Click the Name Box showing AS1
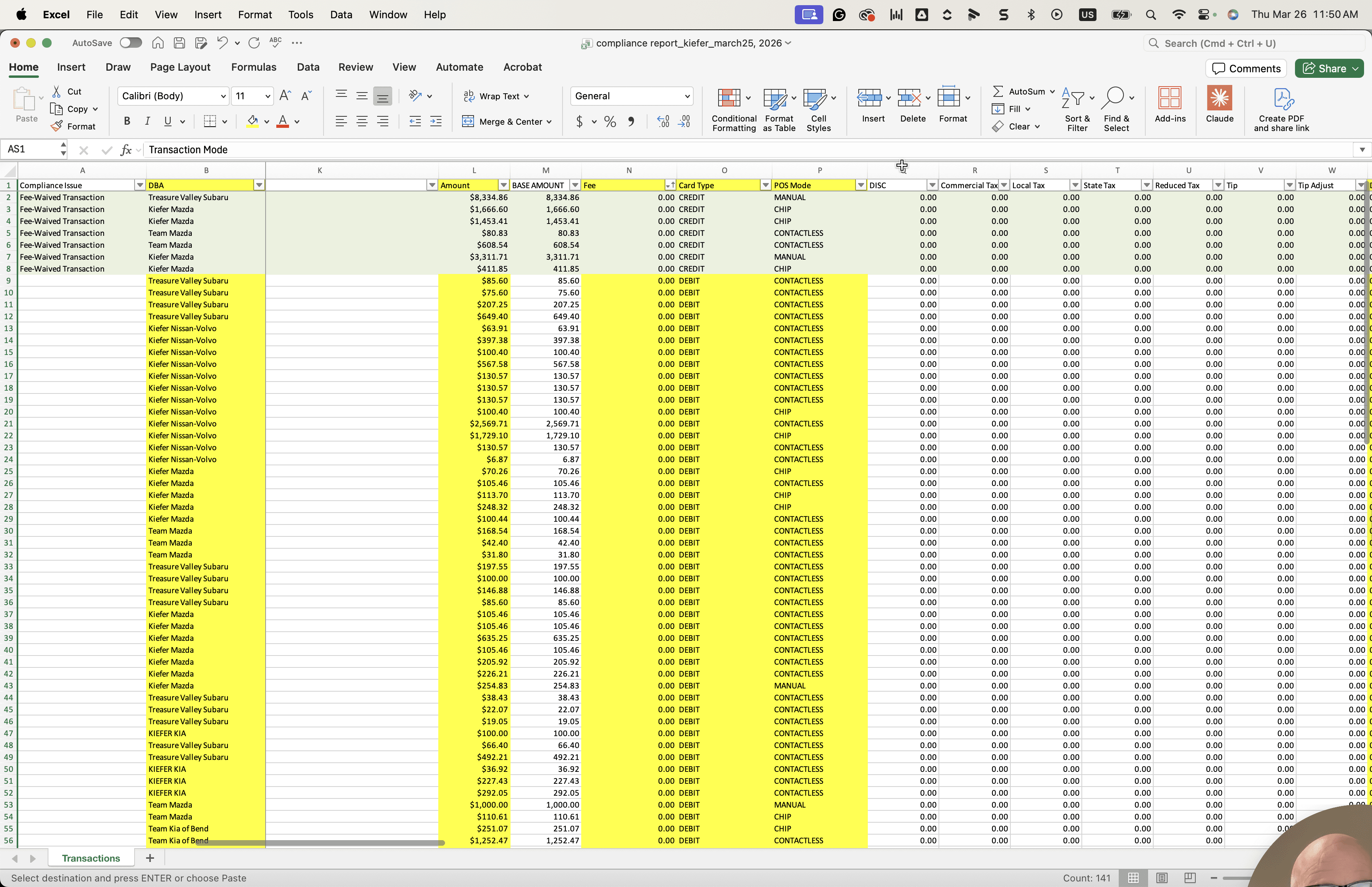 point(30,150)
